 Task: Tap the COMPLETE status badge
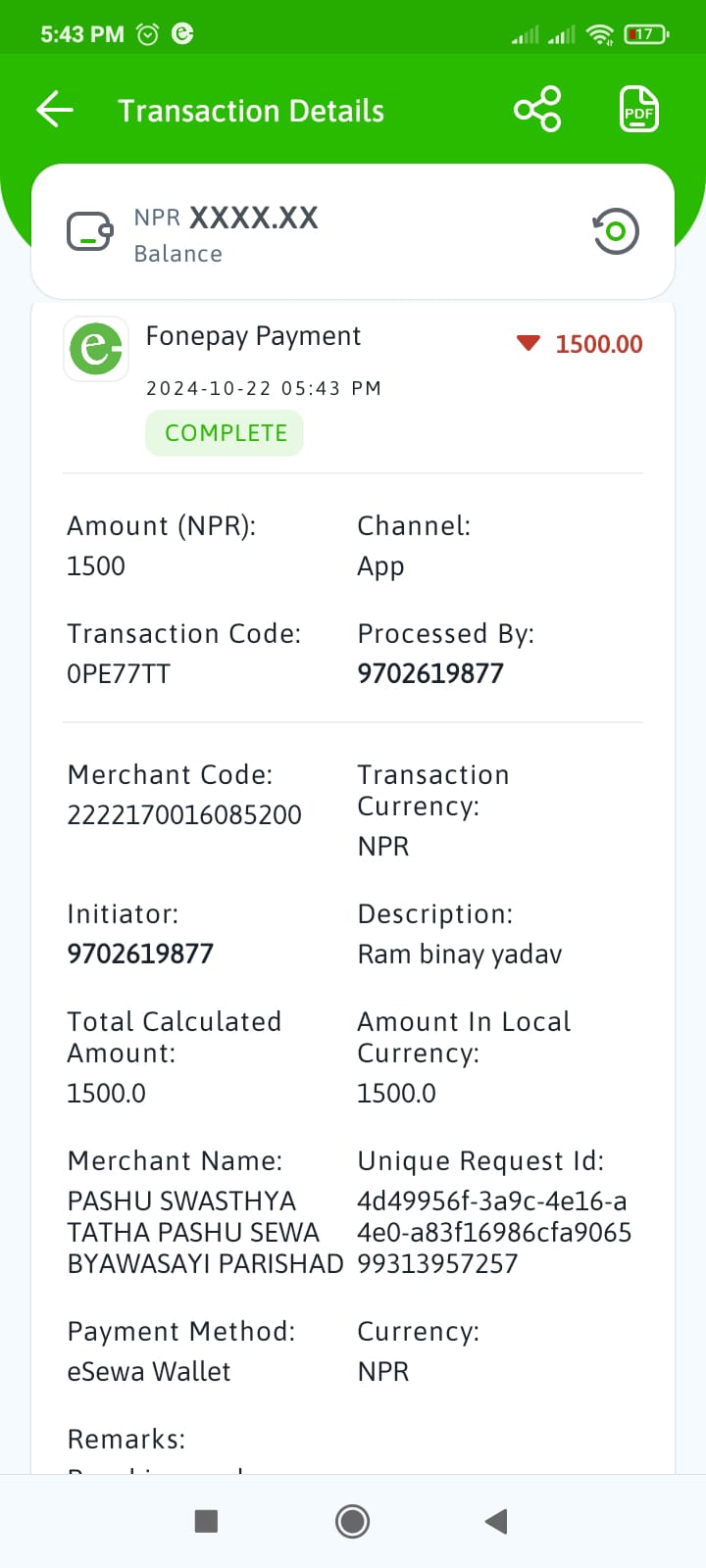click(225, 433)
